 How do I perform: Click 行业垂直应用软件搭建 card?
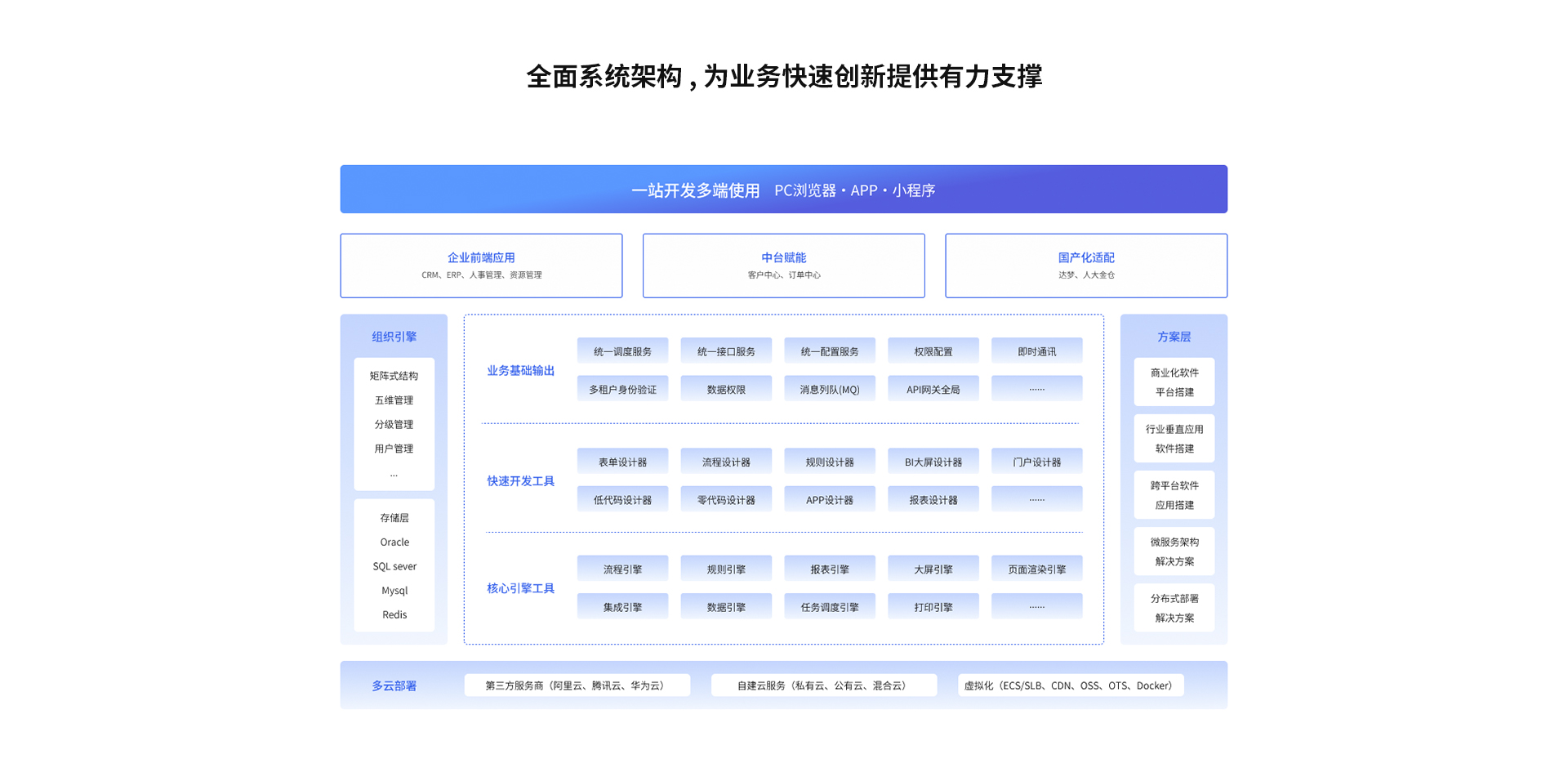point(1174,438)
